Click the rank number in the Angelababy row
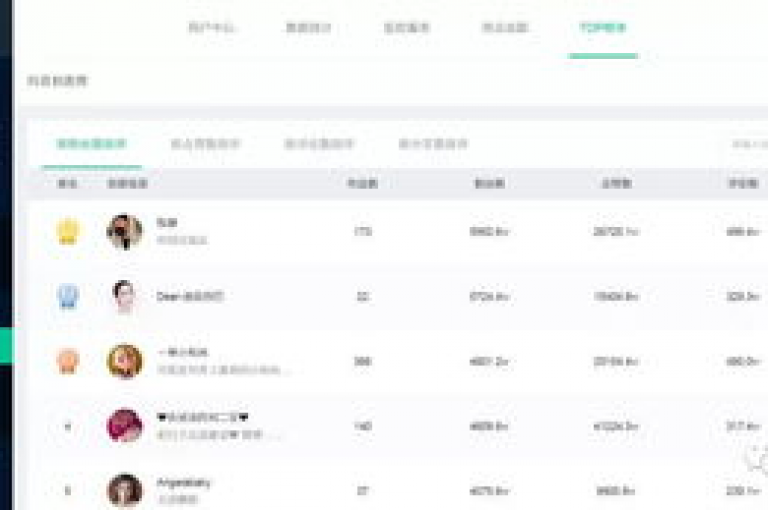The height and width of the screenshot is (510, 768). tap(68, 490)
